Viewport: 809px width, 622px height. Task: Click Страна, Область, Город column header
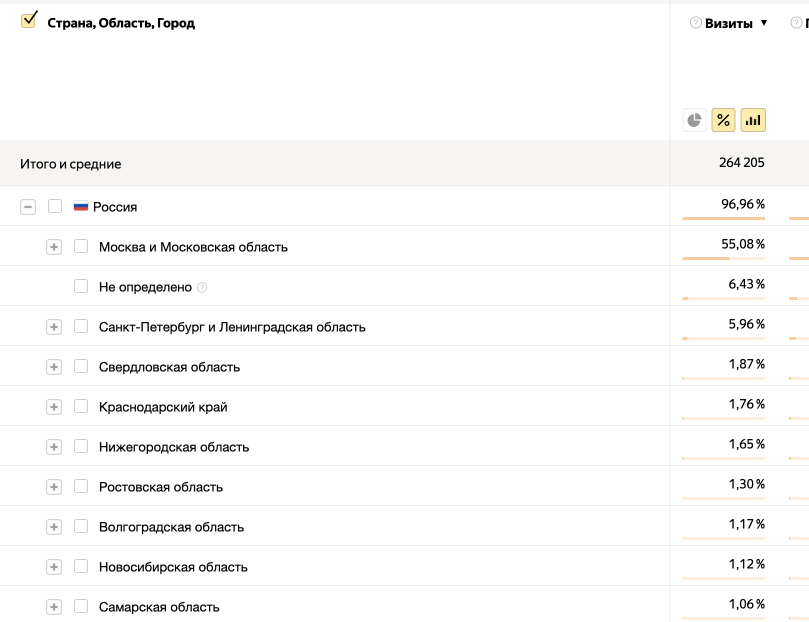[121, 23]
